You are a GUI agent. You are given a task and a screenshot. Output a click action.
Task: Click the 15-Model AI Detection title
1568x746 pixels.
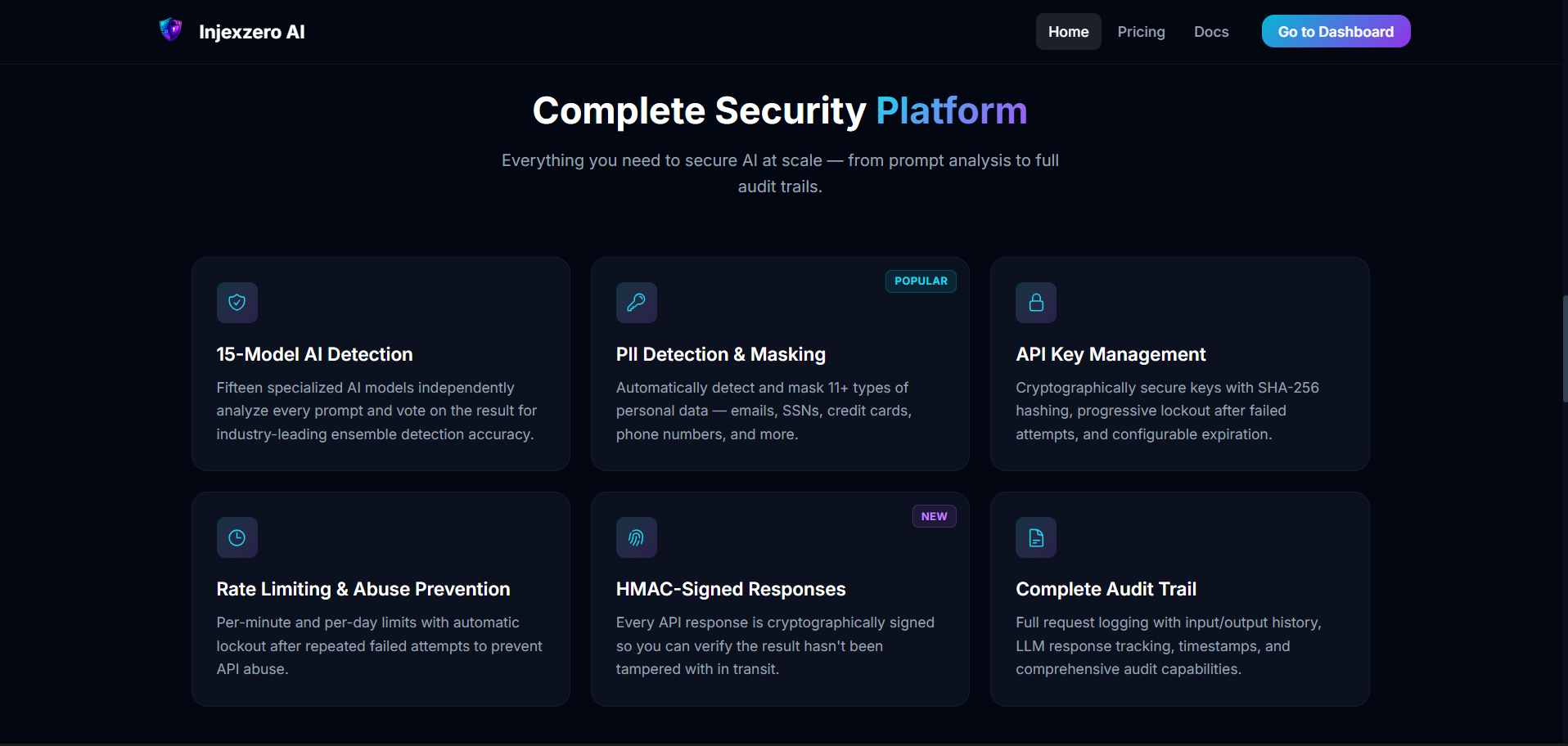tap(314, 354)
